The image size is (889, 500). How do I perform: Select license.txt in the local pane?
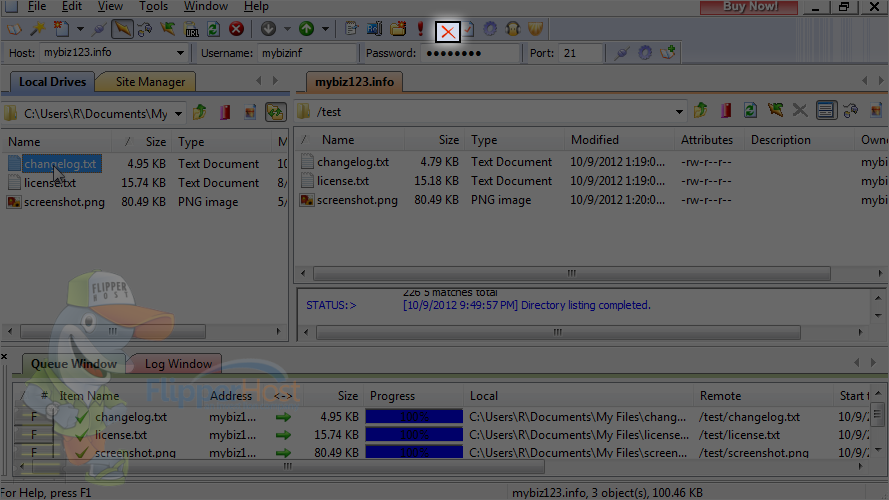(50, 183)
